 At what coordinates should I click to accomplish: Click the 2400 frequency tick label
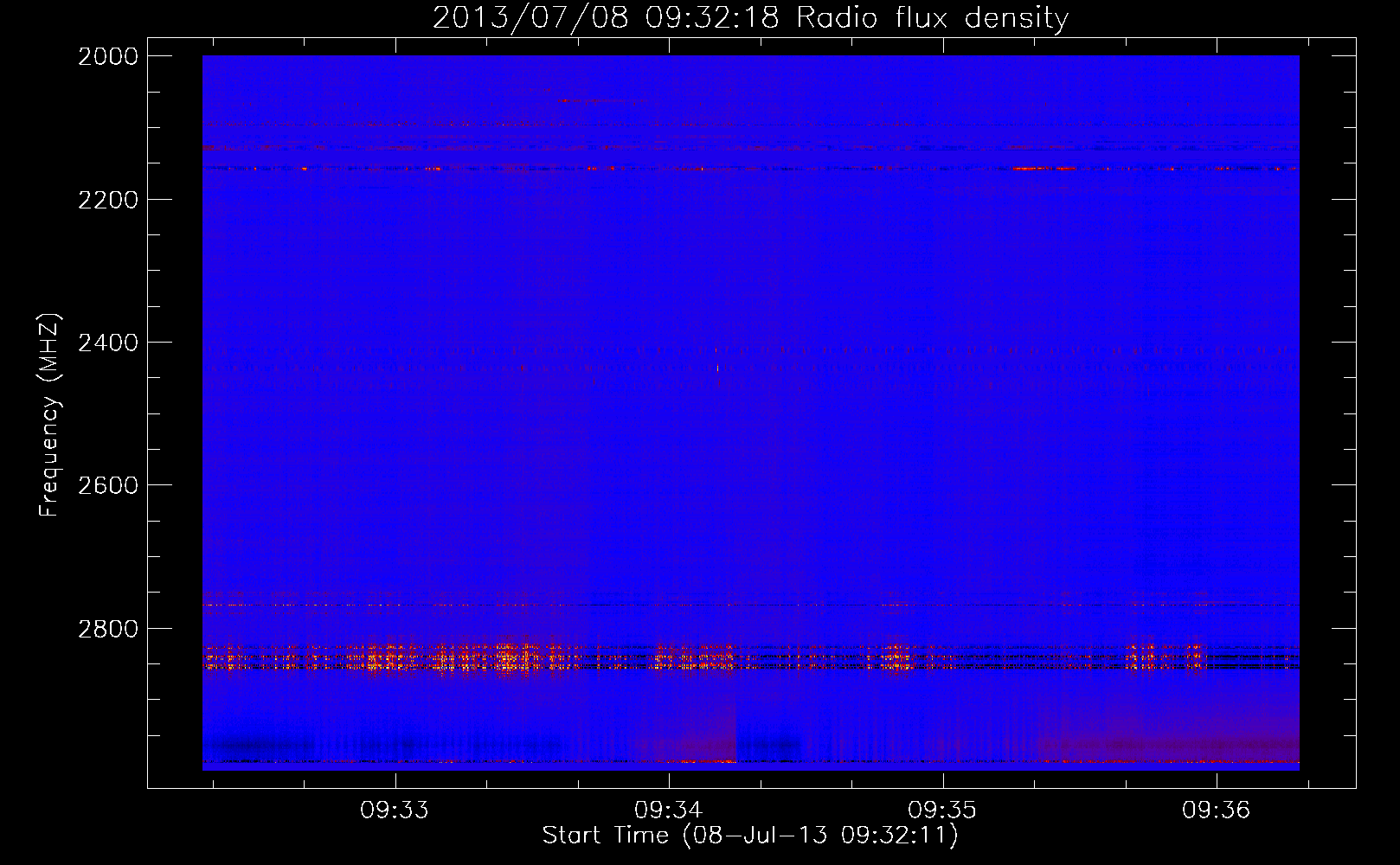(108, 343)
